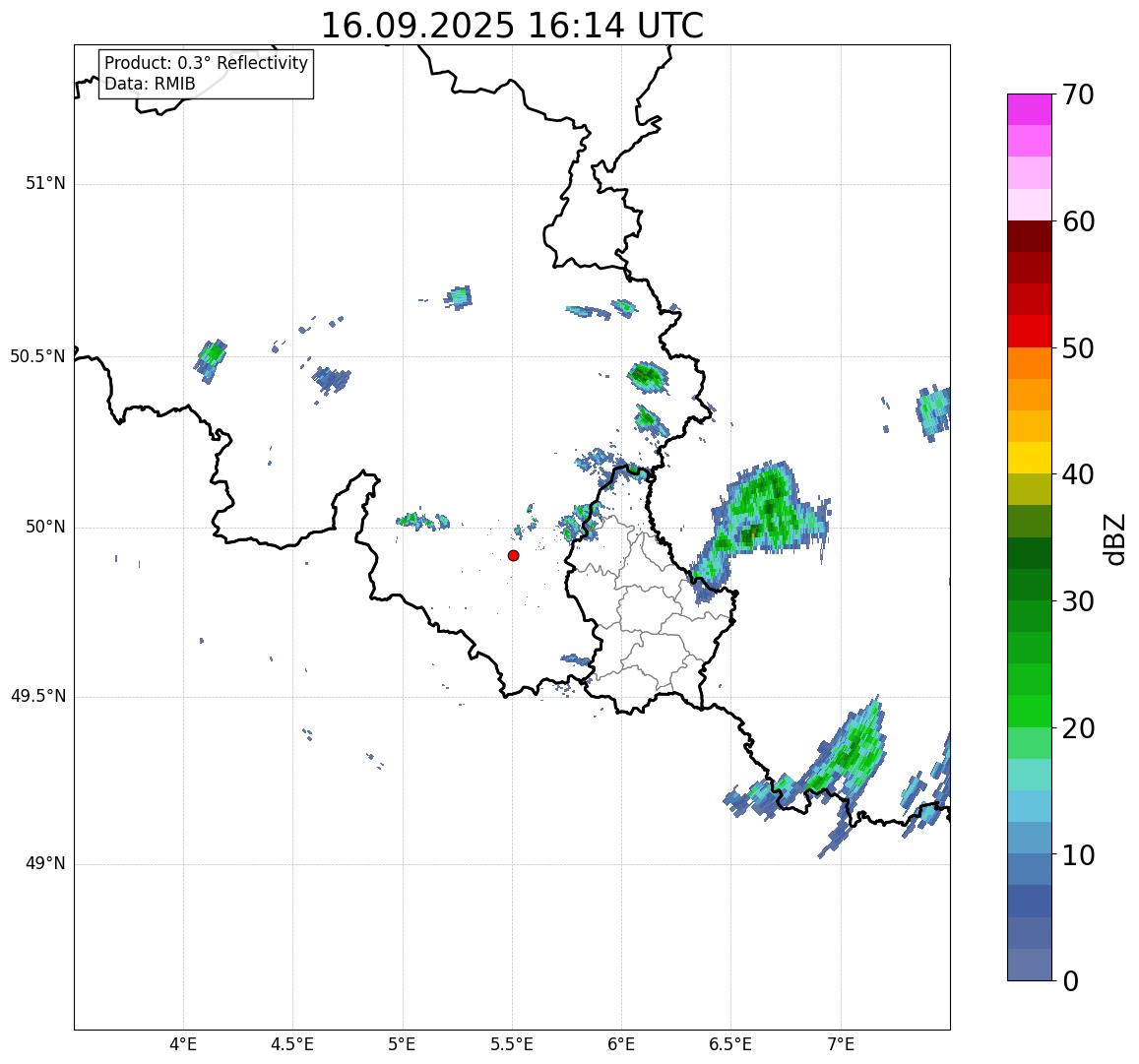Click the colorbar '40' tick label

click(1078, 475)
